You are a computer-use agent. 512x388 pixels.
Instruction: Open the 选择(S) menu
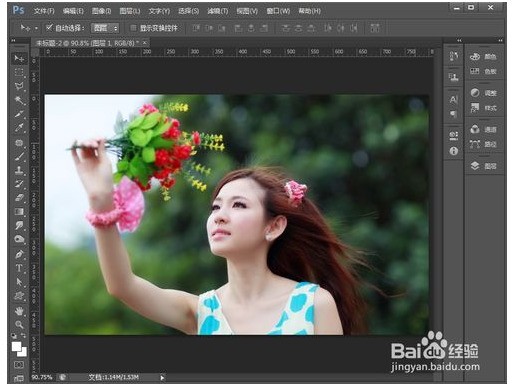(188, 11)
